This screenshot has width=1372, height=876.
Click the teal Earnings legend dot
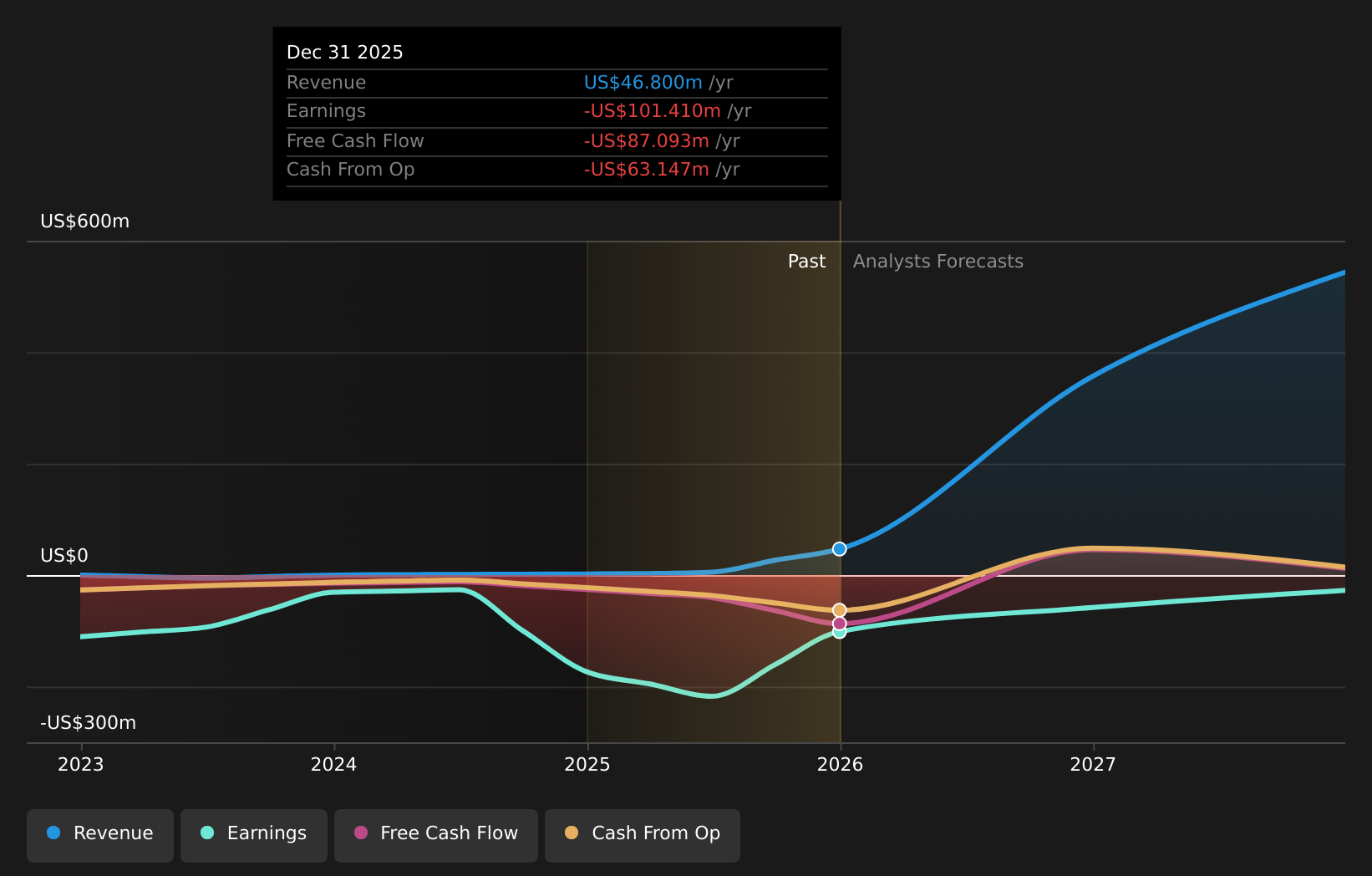click(206, 833)
